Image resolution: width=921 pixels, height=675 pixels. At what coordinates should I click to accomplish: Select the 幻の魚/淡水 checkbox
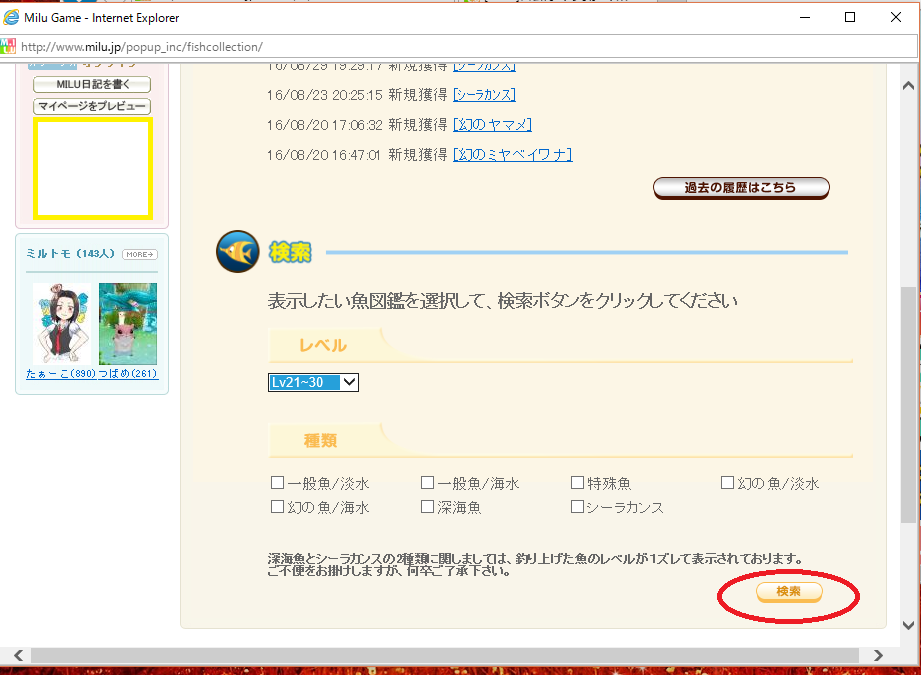pos(728,483)
